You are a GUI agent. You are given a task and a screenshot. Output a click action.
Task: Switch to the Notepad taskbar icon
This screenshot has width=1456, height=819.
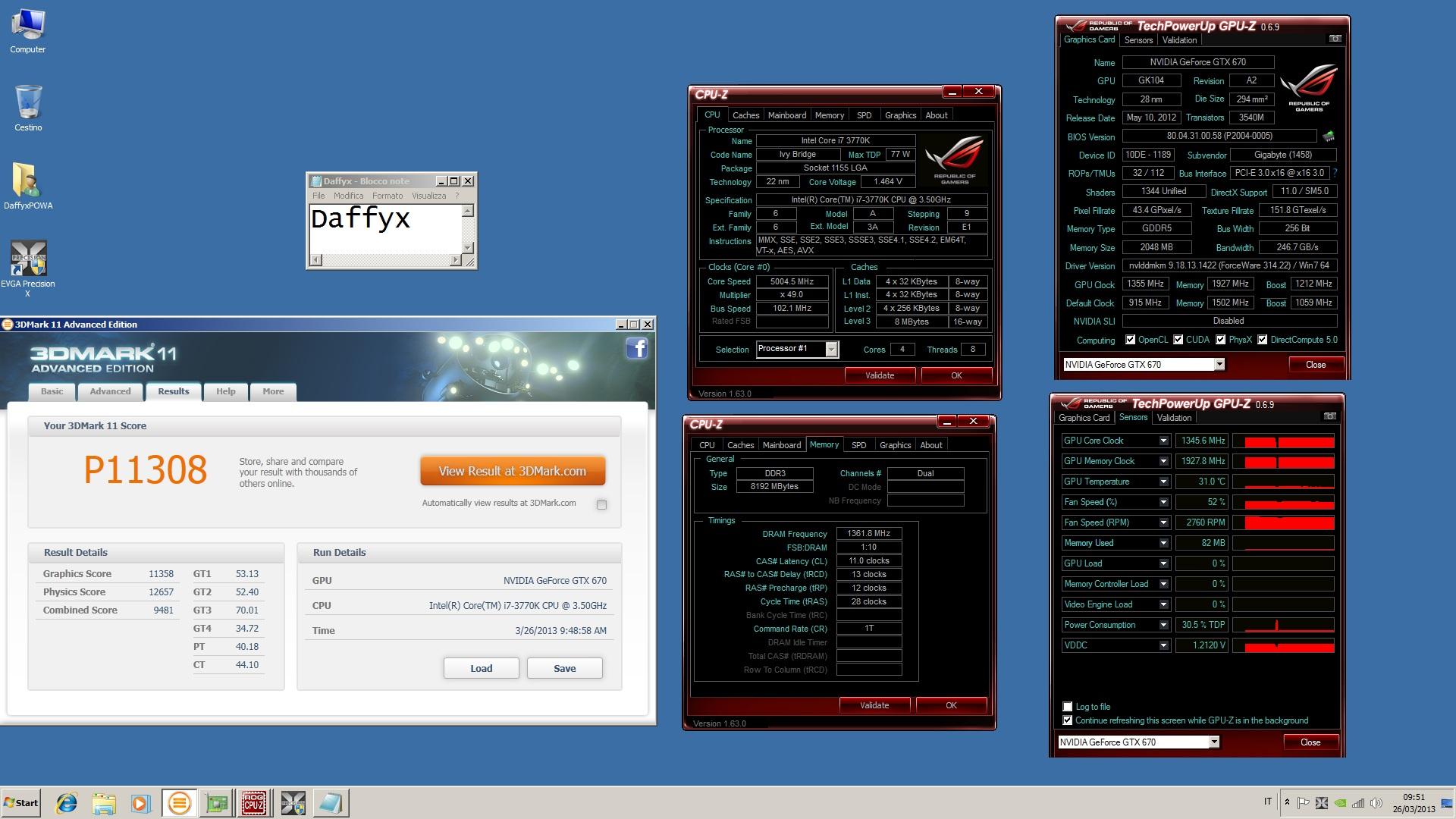pyautogui.click(x=331, y=803)
